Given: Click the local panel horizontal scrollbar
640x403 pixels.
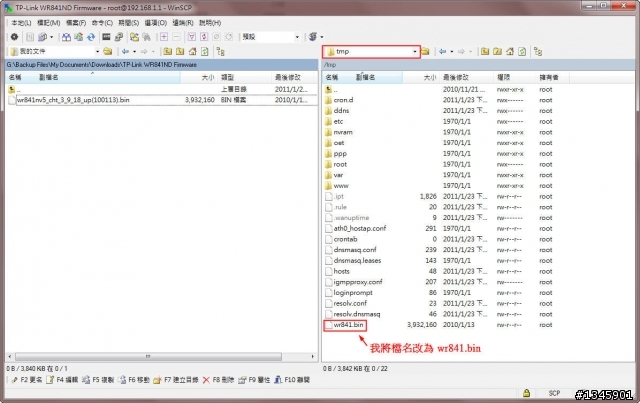Looking at the screenshot, I should (148, 356).
